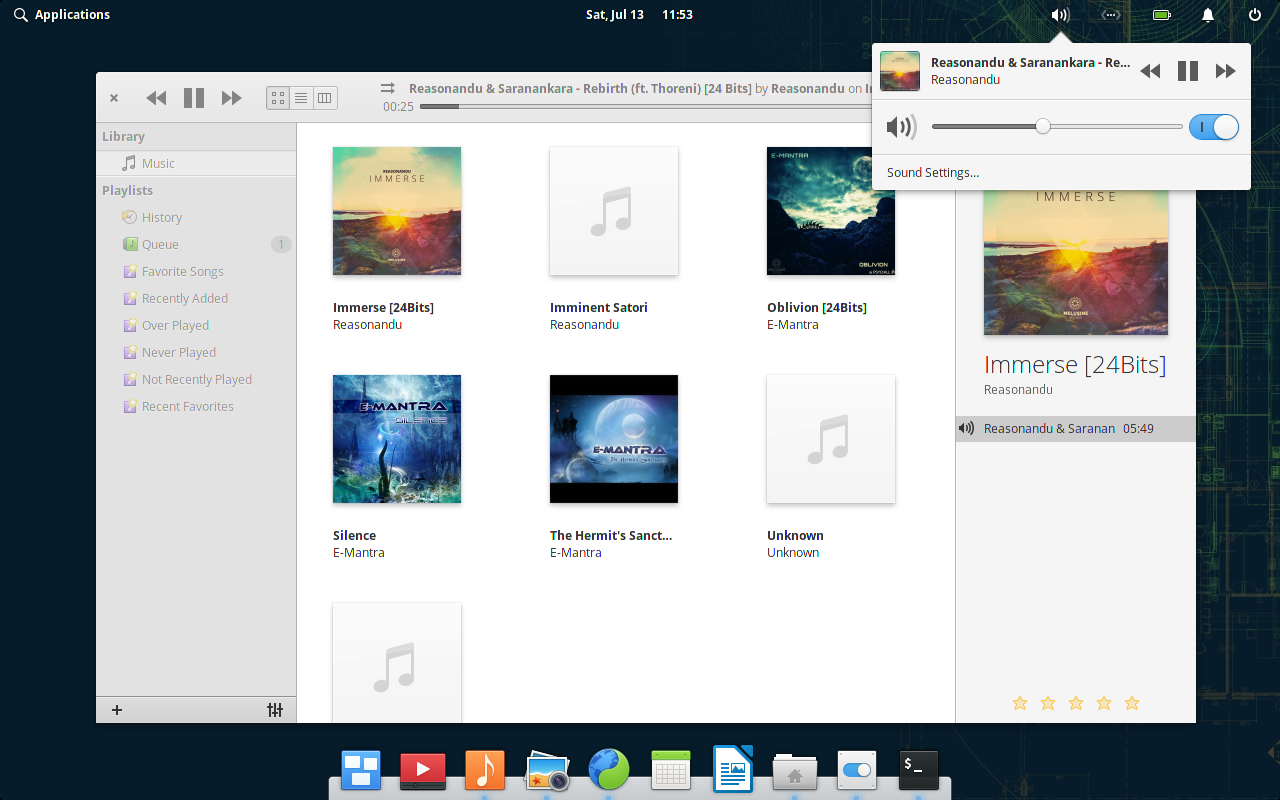Image resolution: width=1280 pixels, height=800 pixels.
Task: Switch to column view
Action: point(324,98)
